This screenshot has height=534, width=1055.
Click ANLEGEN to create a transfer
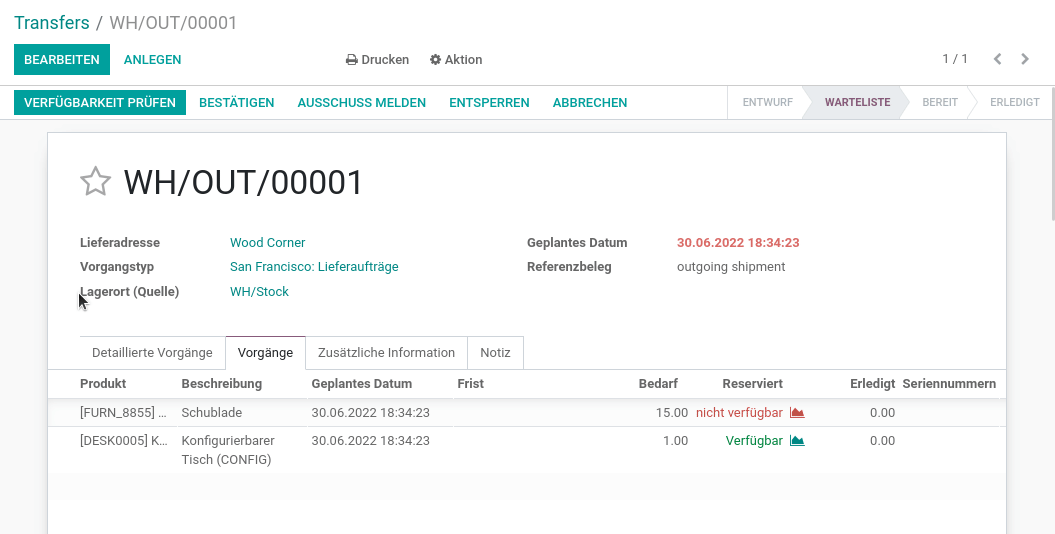click(x=152, y=59)
